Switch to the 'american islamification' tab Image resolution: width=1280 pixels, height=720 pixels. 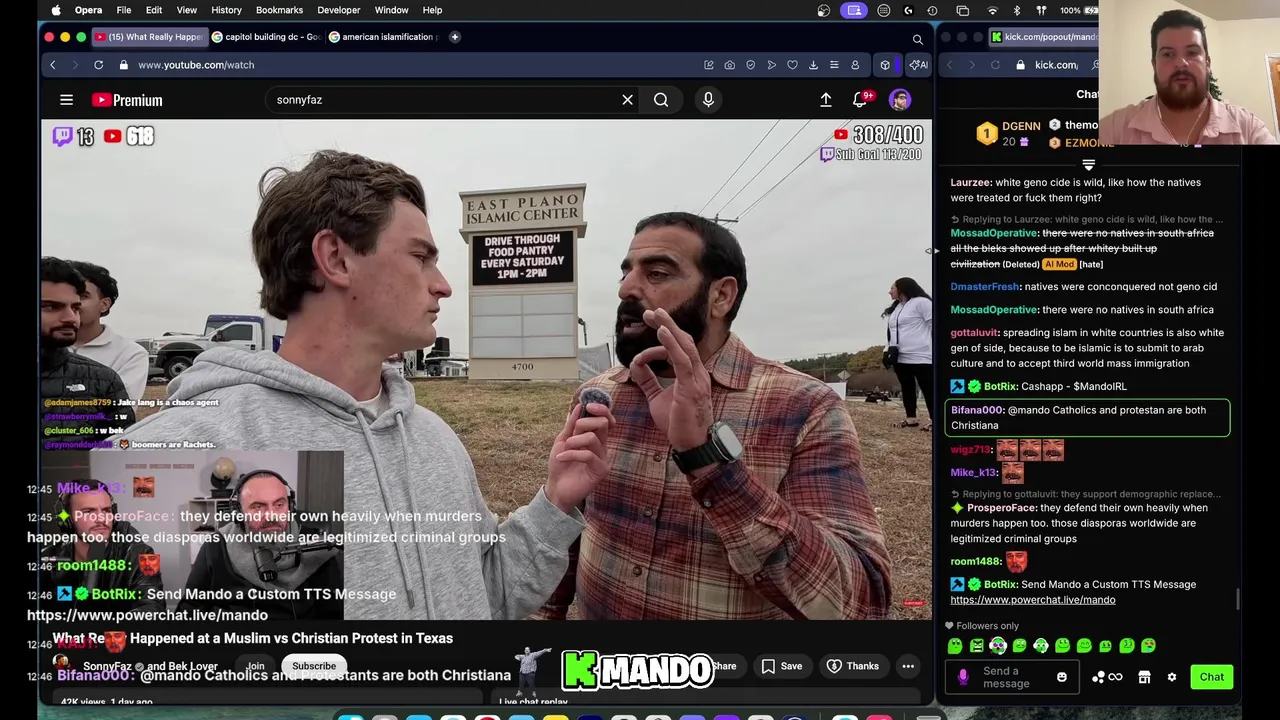click(383, 37)
